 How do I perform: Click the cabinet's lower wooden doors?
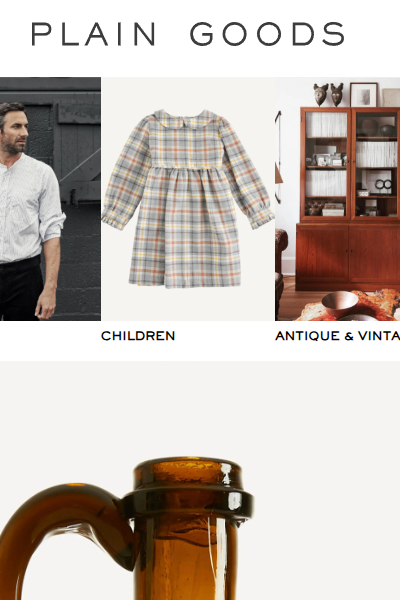[347, 254]
